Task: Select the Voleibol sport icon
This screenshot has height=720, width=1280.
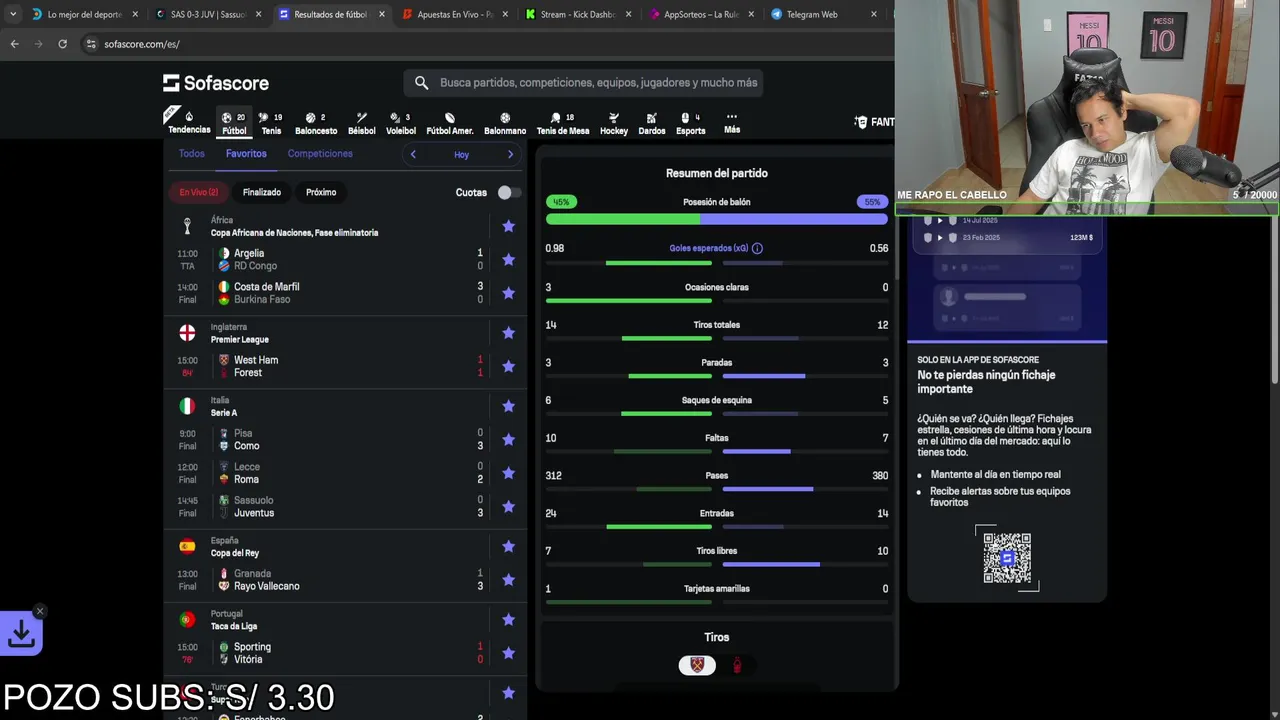Action: tap(400, 122)
